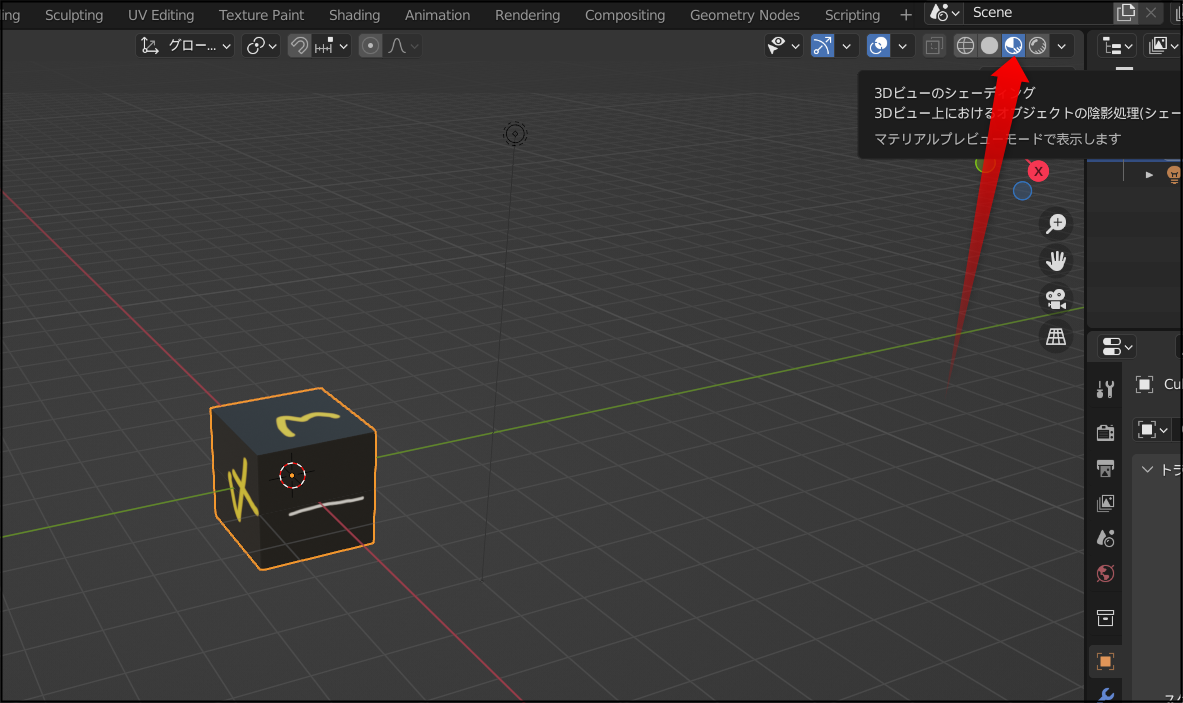The width and height of the screenshot is (1183, 703).
Task: Open the Tool properties tab
Action: pyautogui.click(x=1105, y=388)
